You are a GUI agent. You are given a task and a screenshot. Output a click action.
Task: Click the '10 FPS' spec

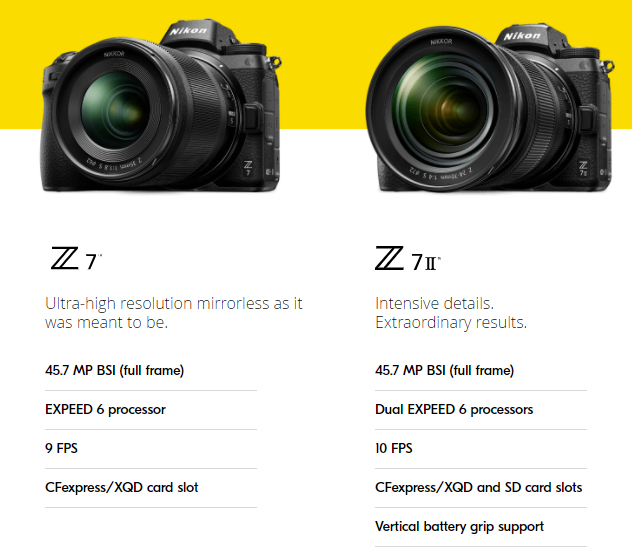point(394,448)
